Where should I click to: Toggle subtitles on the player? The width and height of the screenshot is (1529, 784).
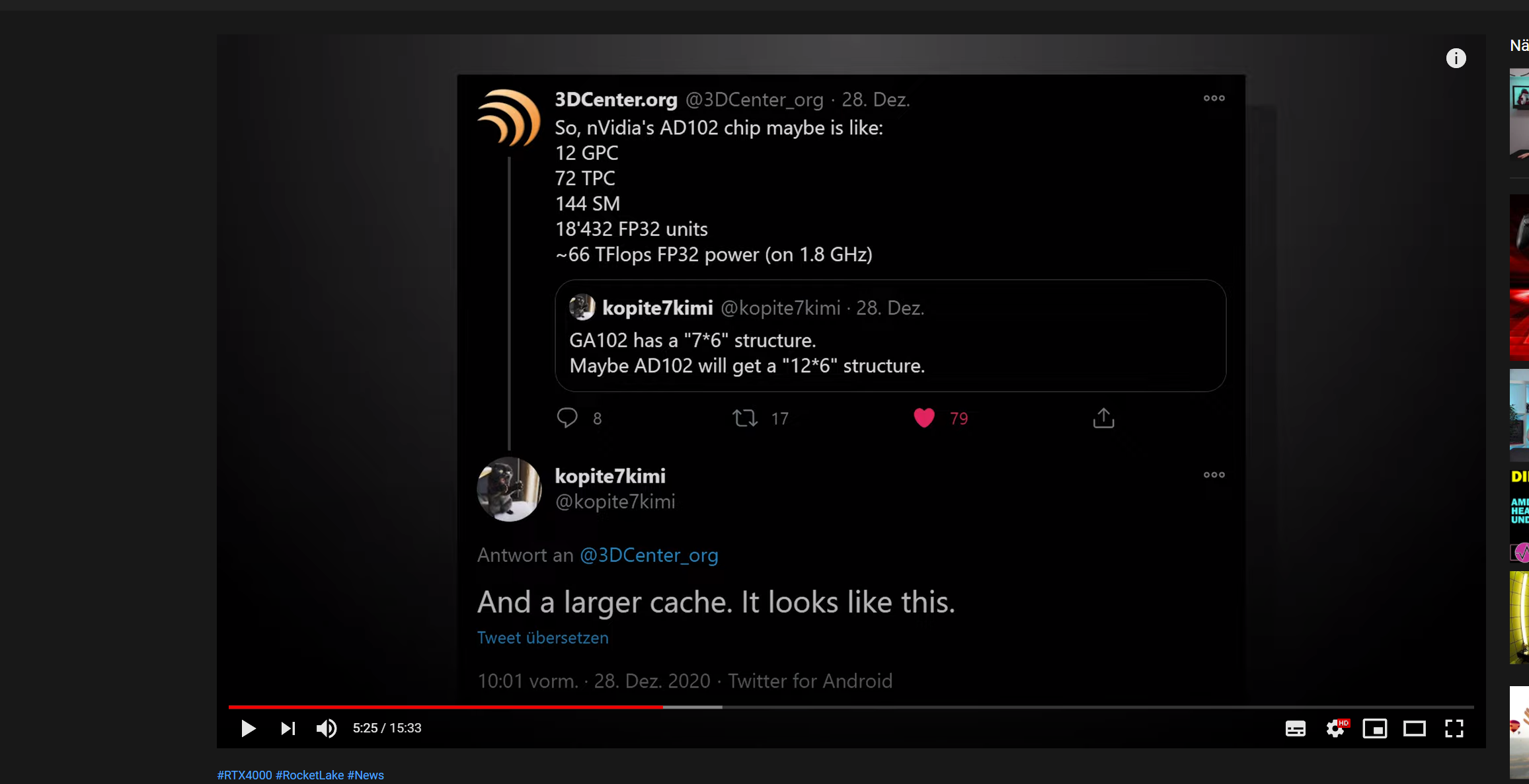[x=1295, y=728]
